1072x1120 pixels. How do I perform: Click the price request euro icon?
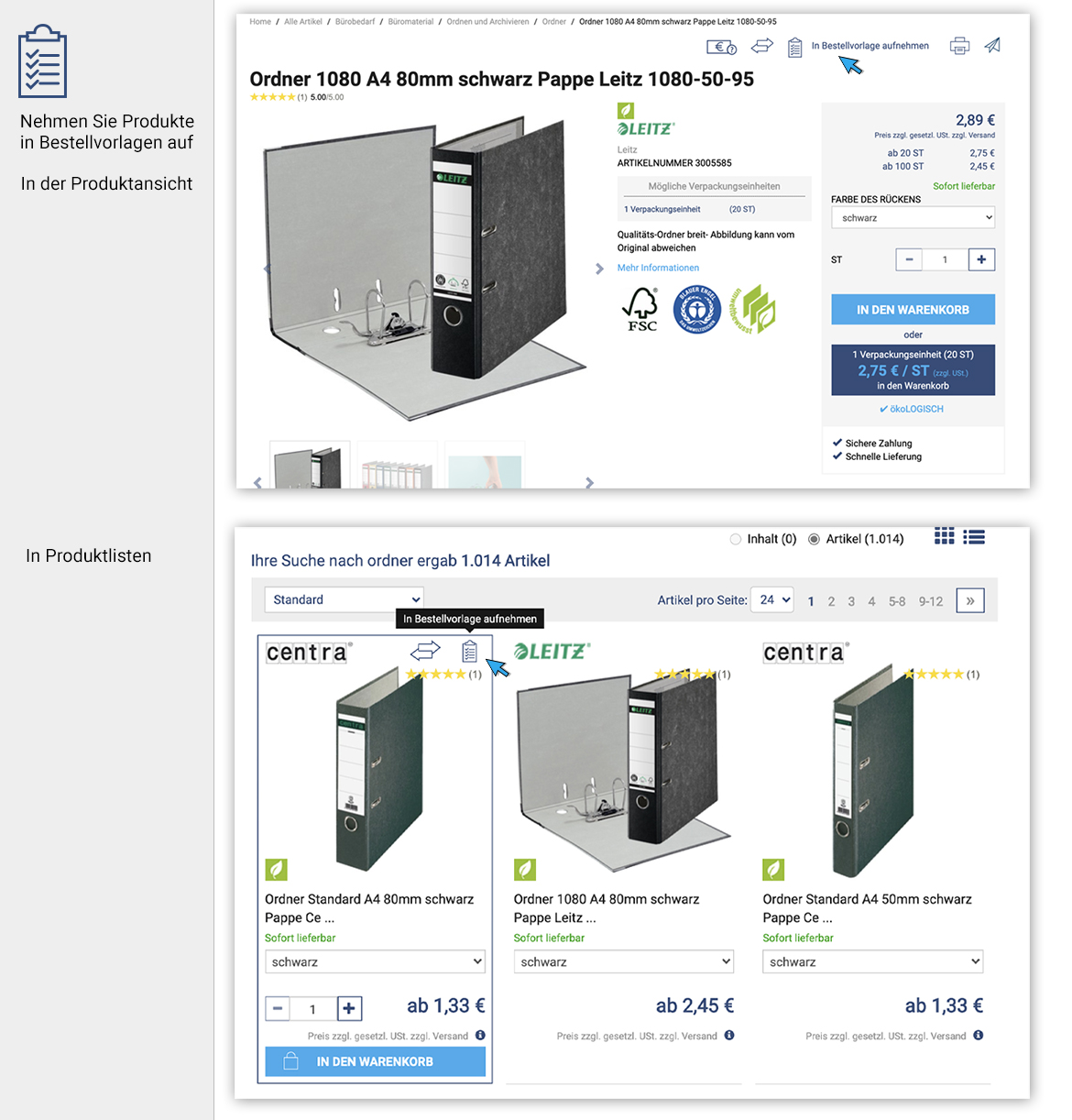point(721,47)
